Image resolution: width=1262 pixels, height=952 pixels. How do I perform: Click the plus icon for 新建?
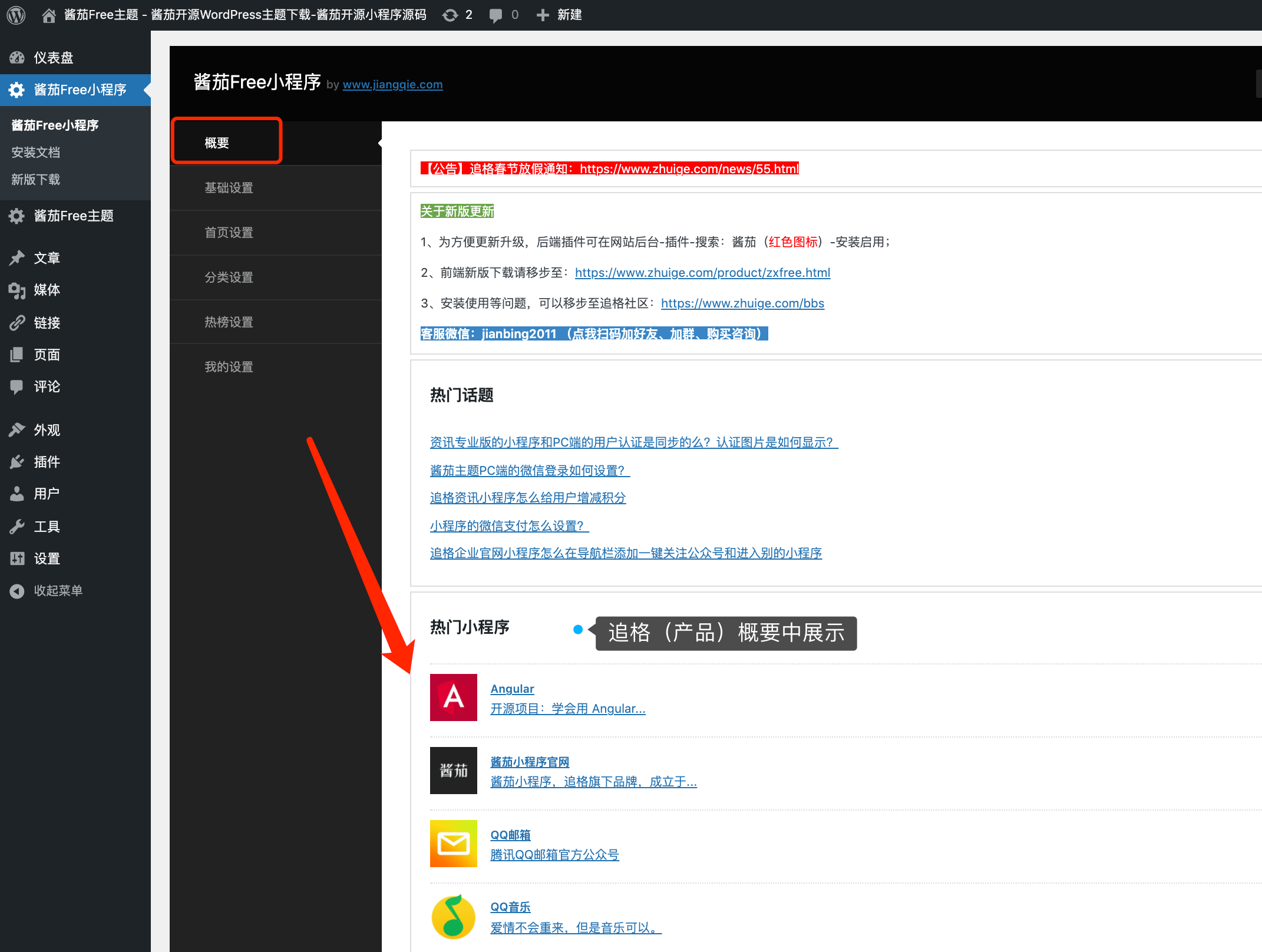click(543, 15)
